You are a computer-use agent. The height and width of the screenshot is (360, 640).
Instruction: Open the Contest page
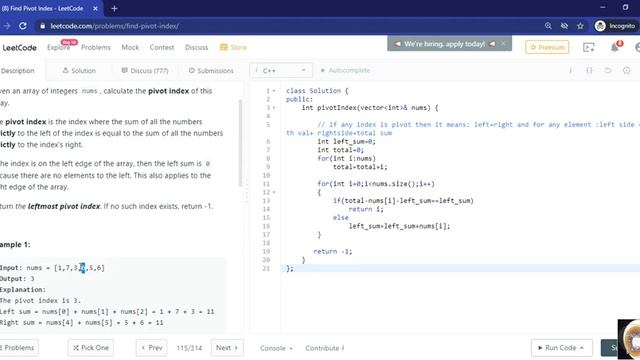tap(162, 47)
